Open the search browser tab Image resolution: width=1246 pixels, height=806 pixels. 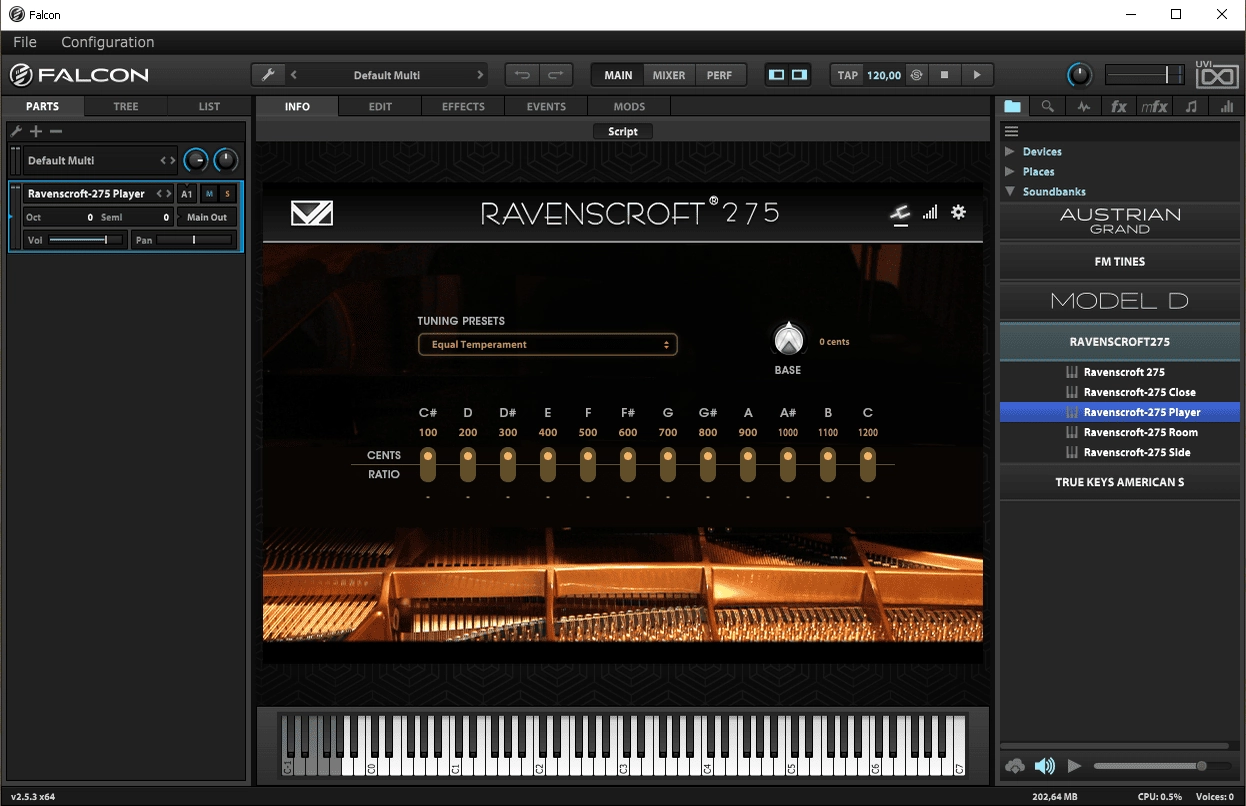coord(1047,106)
